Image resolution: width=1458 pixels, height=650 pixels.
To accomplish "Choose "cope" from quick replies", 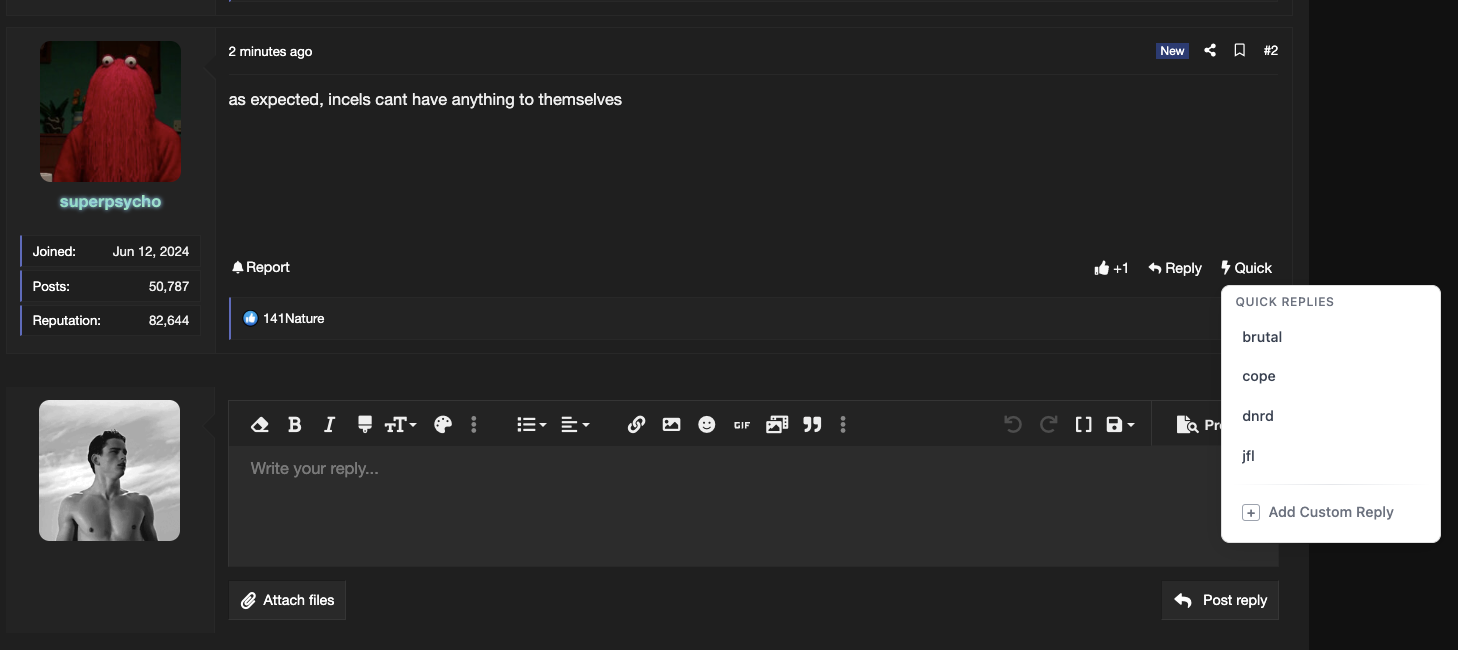I will tap(1259, 377).
